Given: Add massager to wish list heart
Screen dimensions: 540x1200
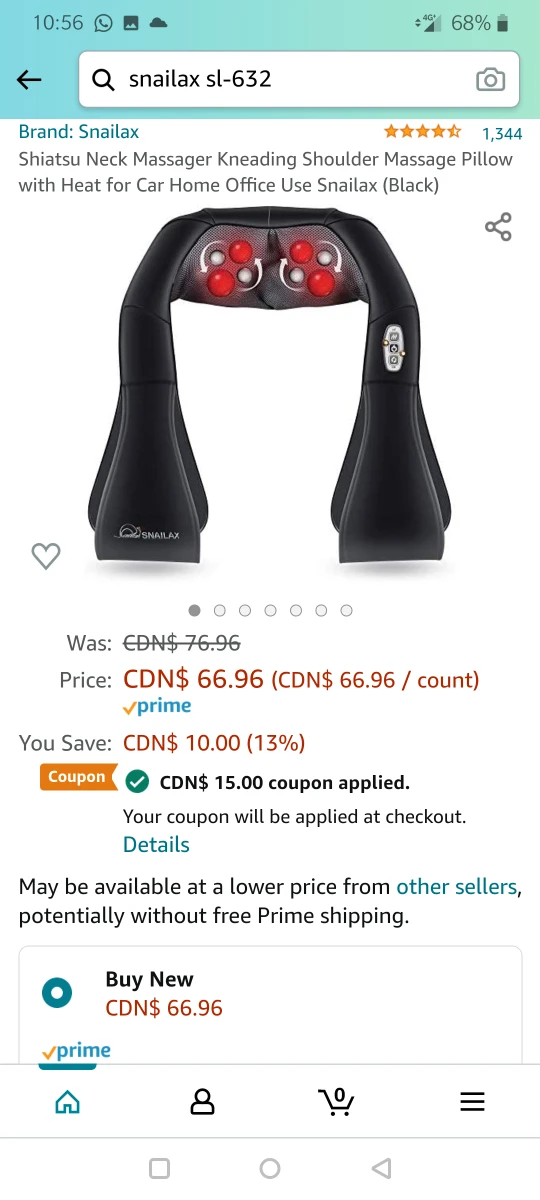Looking at the screenshot, I should [x=46, y=556].
